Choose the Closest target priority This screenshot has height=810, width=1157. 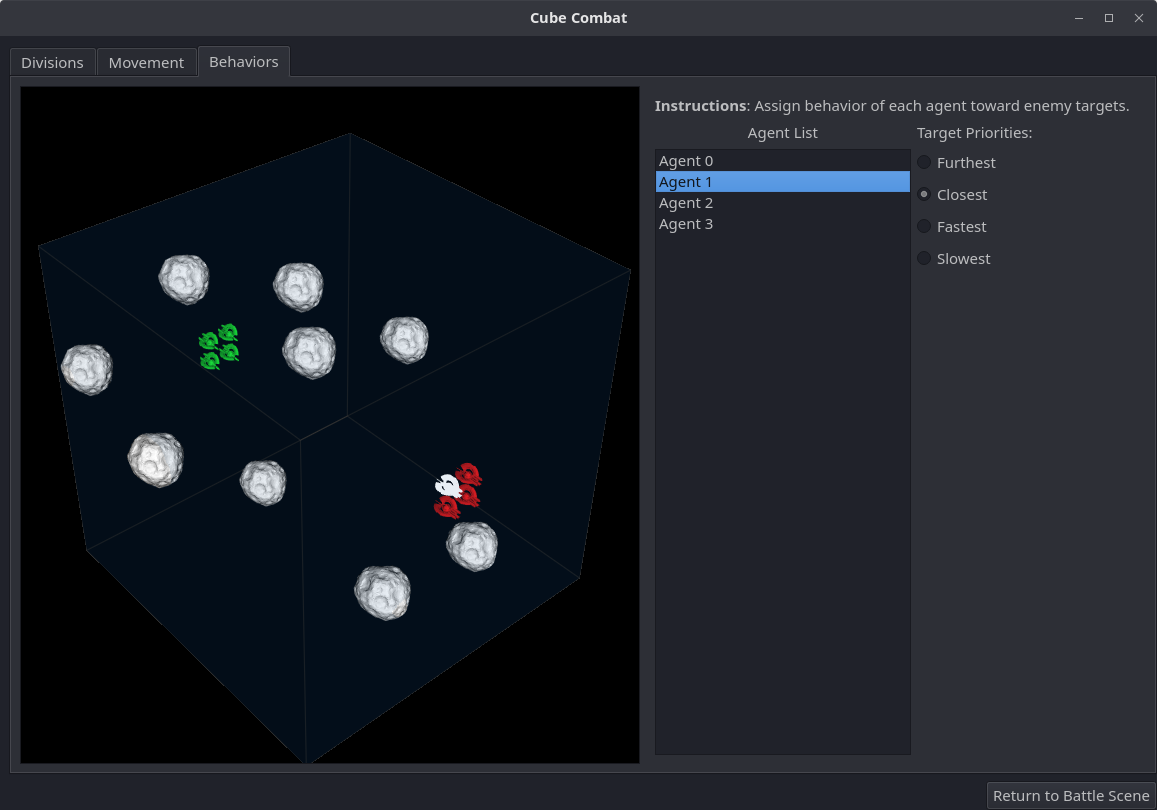coord(924,194)
